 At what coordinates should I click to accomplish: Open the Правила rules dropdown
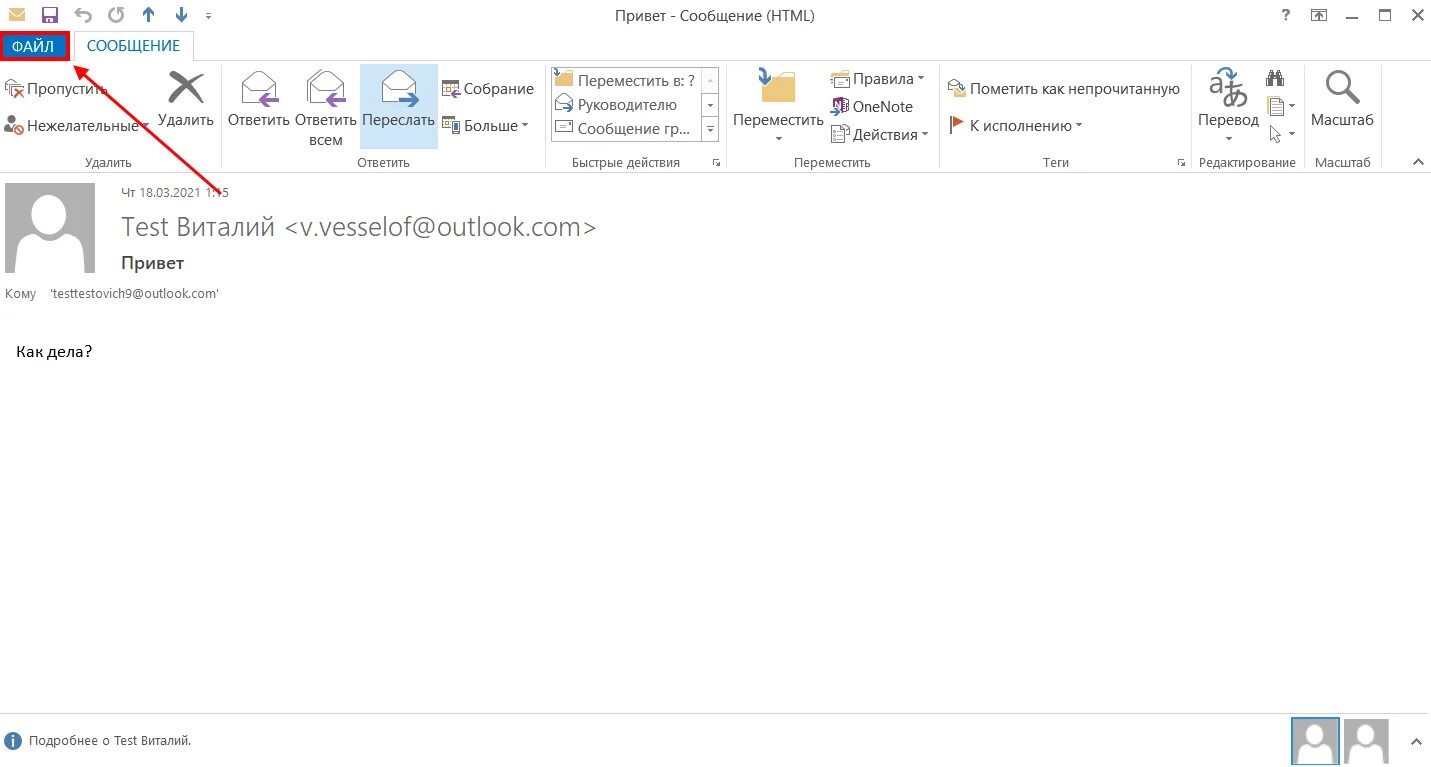click(877, 79)
